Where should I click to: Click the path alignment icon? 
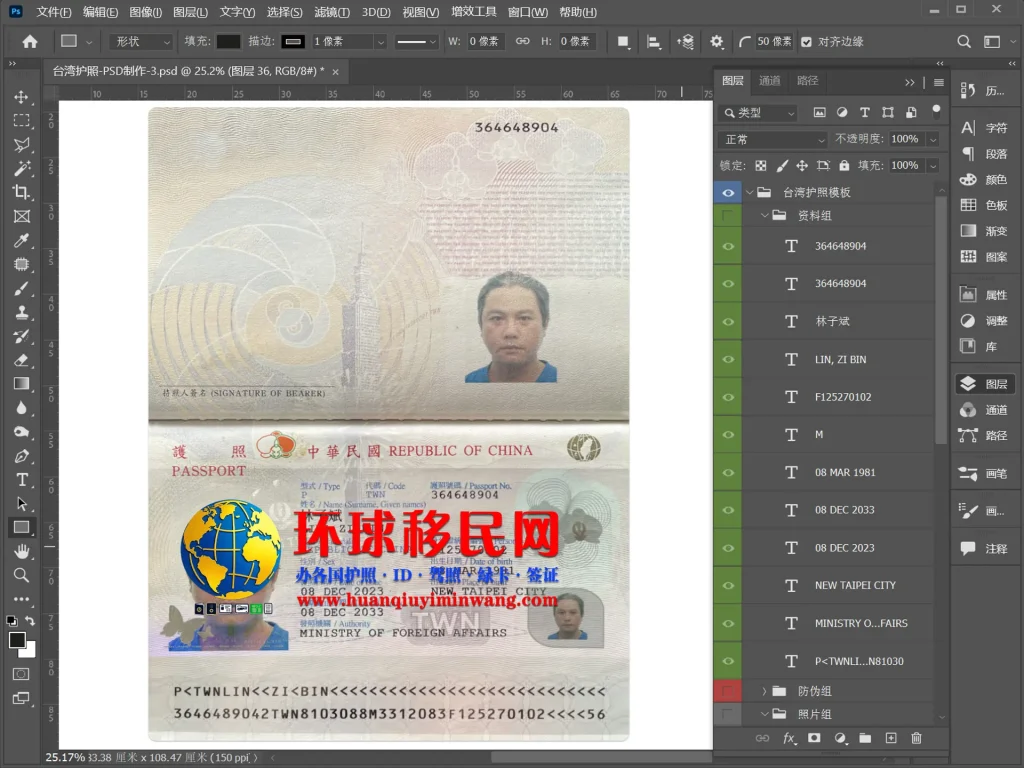pyautogui.click(x=653, y=42)
